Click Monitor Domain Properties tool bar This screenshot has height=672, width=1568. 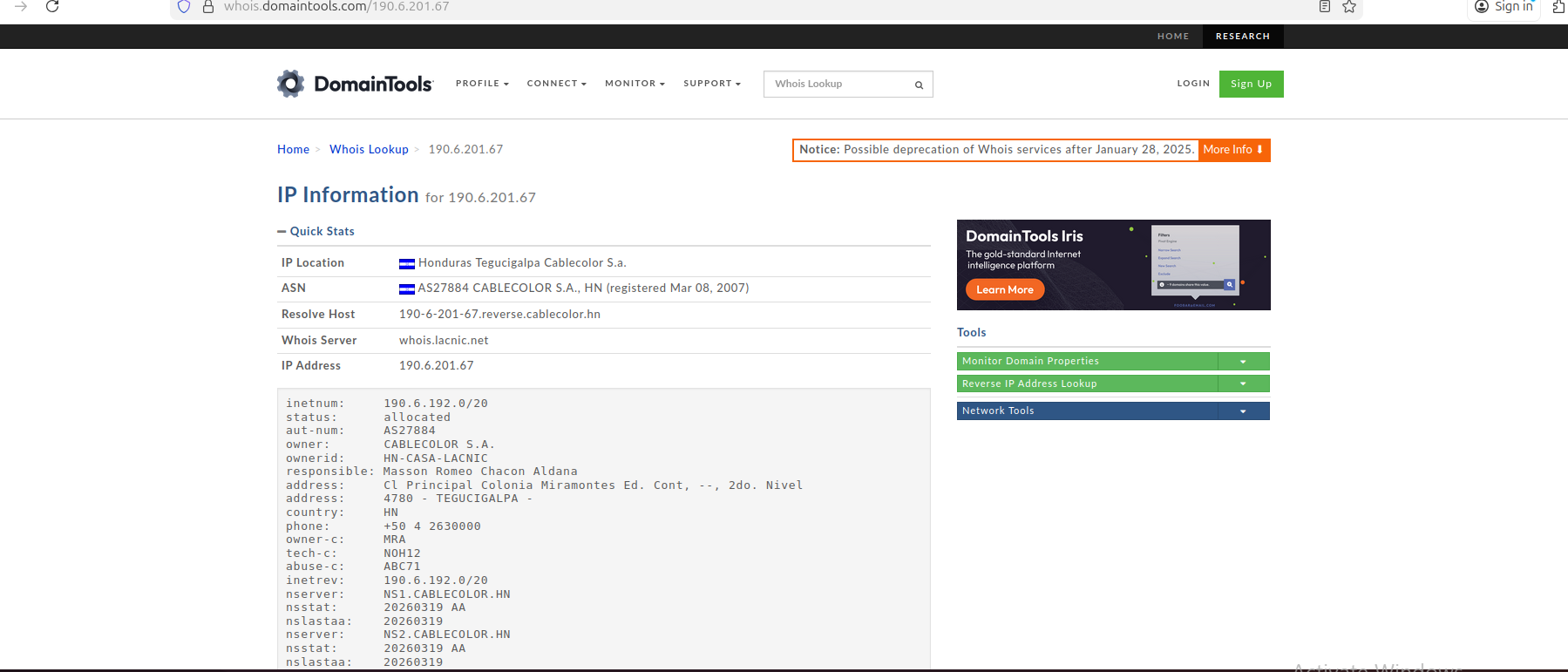1087,361
